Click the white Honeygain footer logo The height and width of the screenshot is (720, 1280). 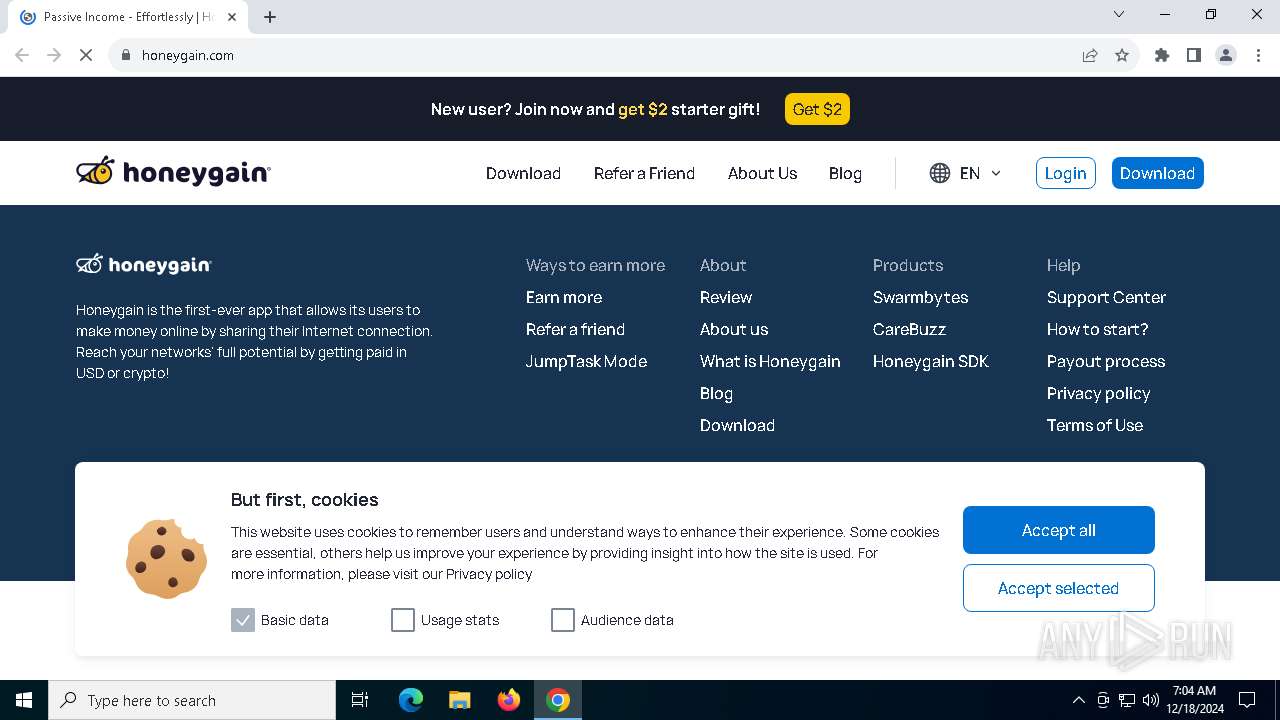tap(144, 264)
